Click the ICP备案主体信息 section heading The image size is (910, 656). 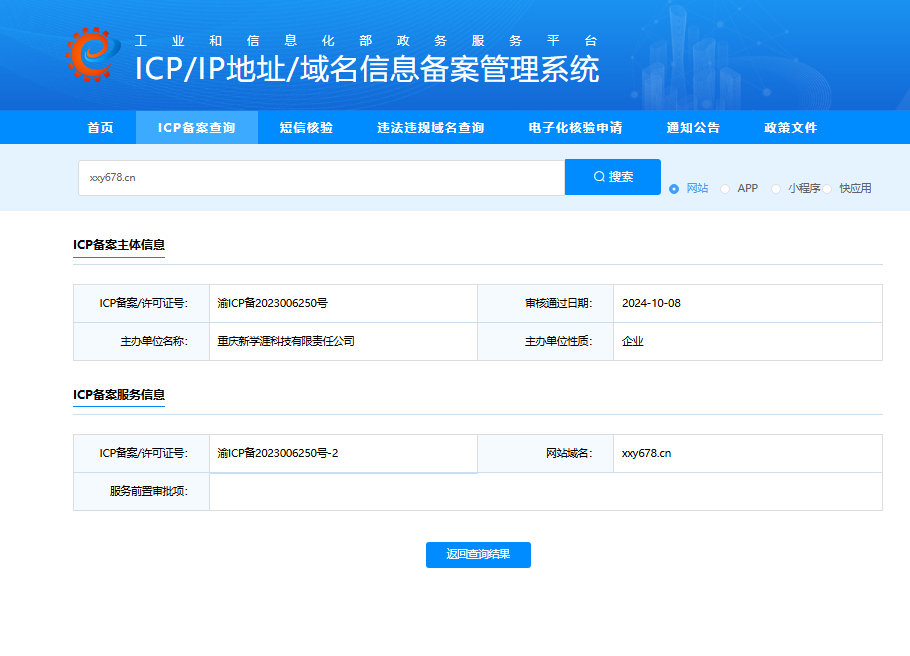click(x=119, y=245)
